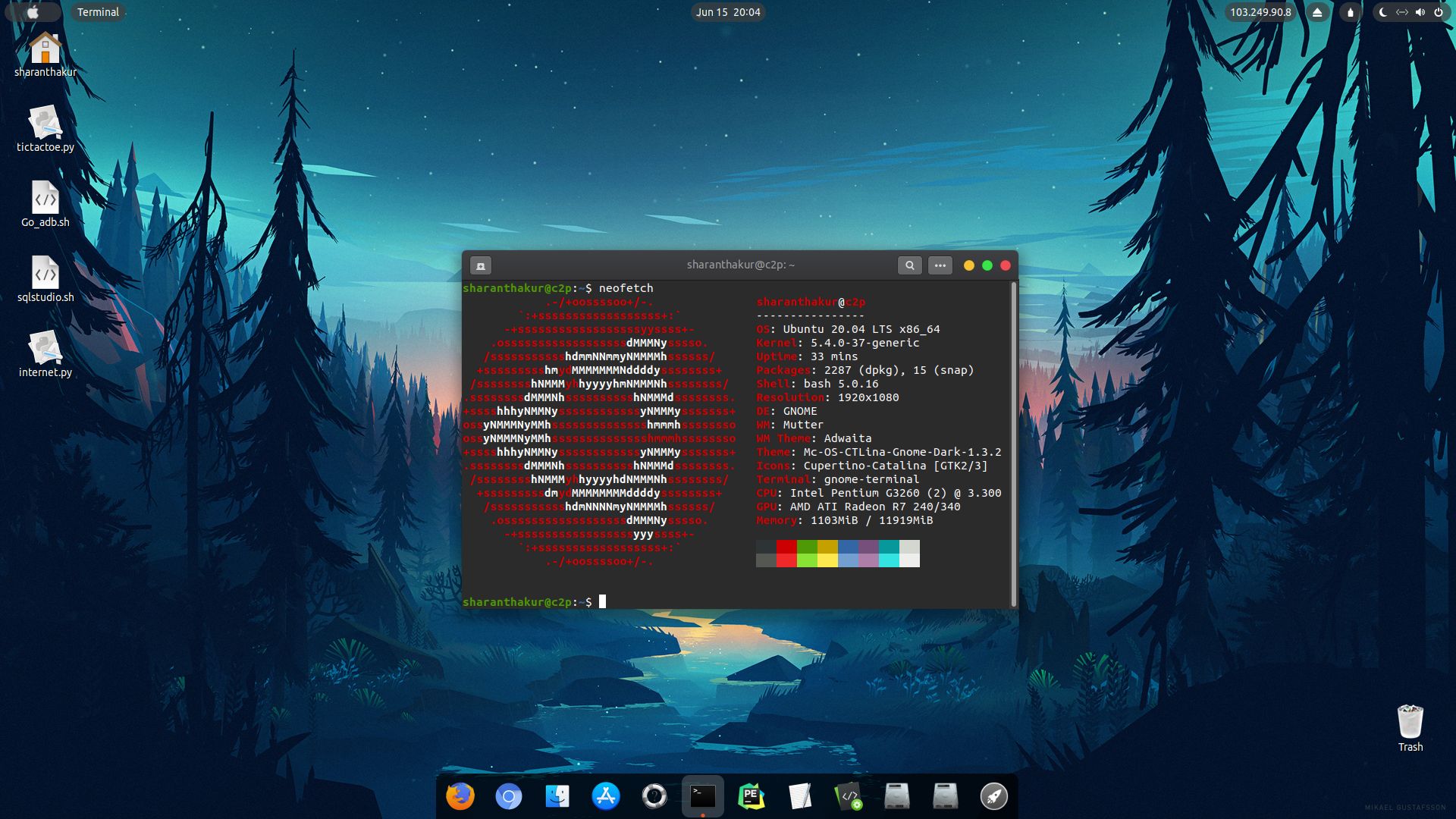Toggle night light with the moon icon
This screenshot has height=819, width=1456.
click(x=1382, y=12)
